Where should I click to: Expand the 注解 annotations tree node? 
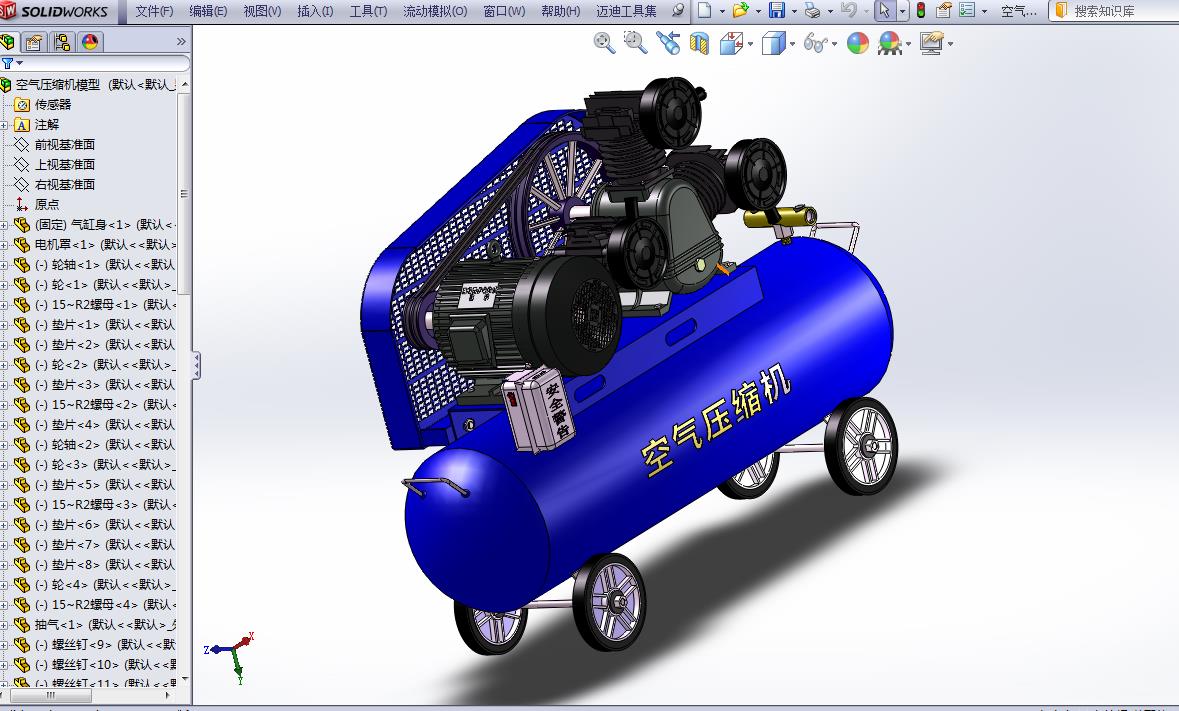pos(5,125)
